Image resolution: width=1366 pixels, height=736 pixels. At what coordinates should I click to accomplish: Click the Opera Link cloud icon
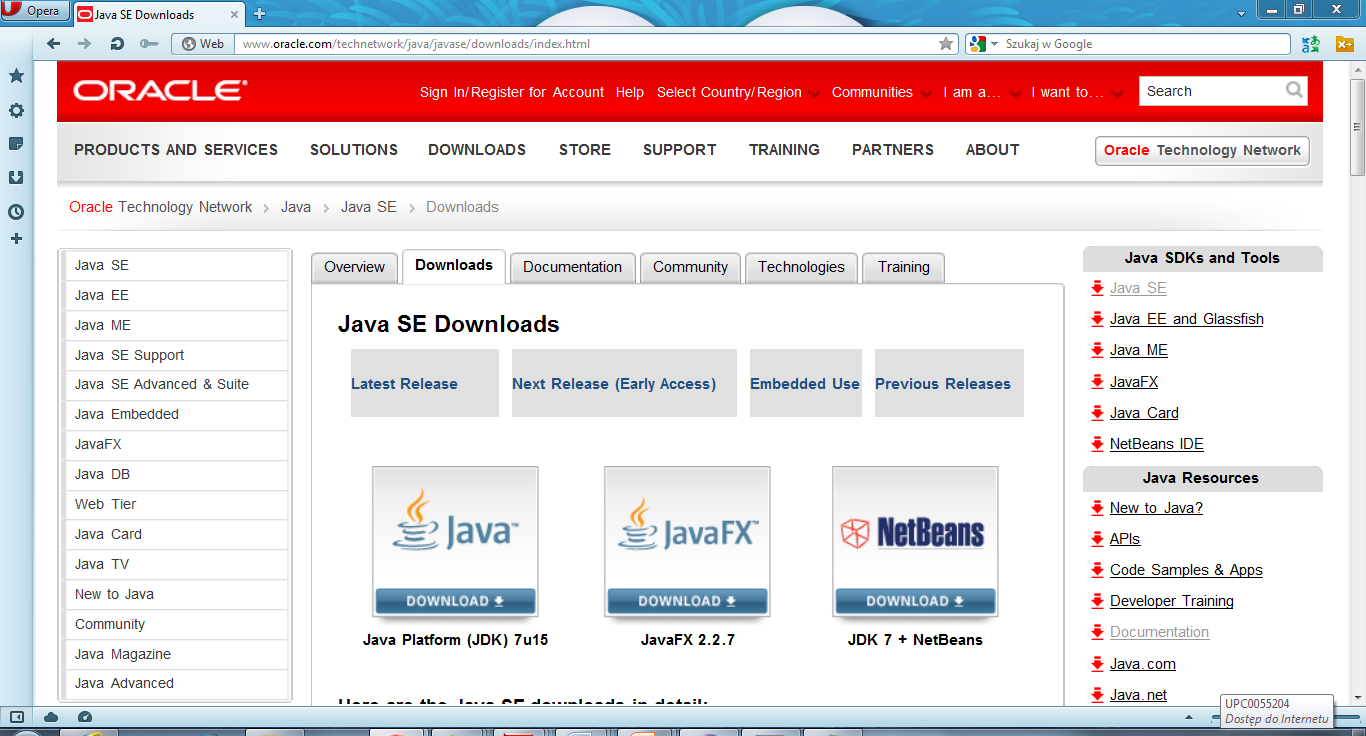(x=51, y=717)
